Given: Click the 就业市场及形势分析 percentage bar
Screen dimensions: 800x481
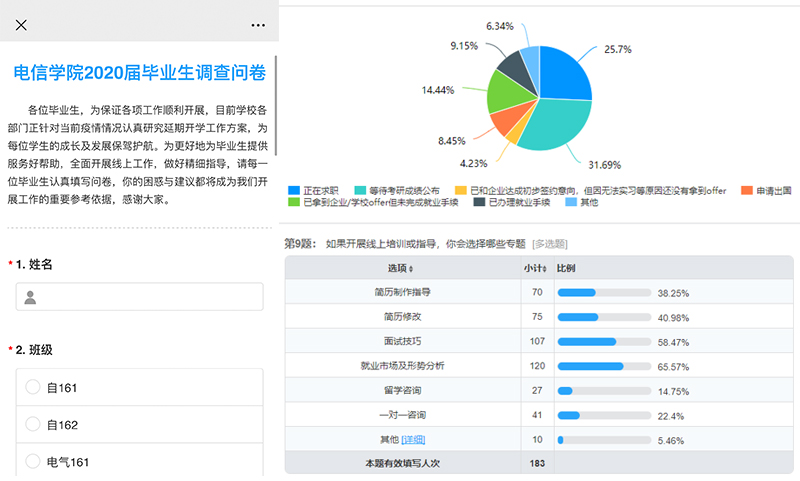Looking at the screenshot, I should 590,366.
